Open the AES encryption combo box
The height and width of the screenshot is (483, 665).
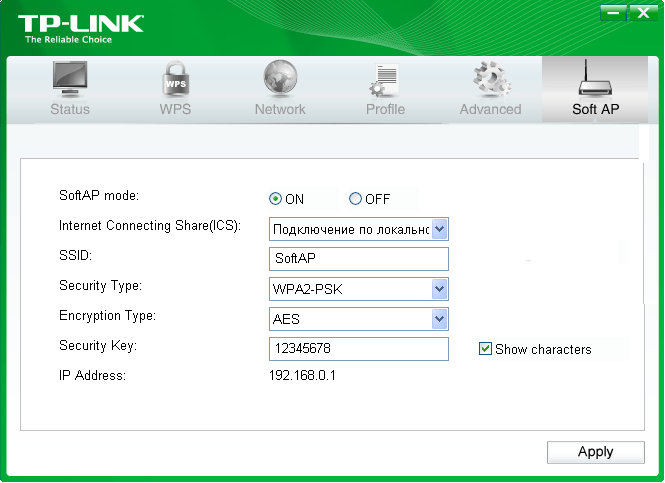tap(359, 319)
